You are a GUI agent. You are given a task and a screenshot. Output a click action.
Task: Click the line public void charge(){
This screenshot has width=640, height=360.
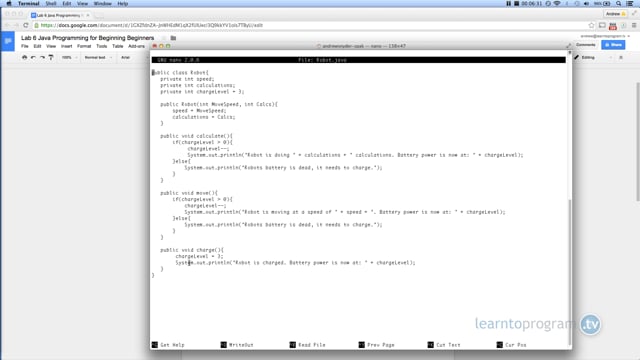pos(192,250)
